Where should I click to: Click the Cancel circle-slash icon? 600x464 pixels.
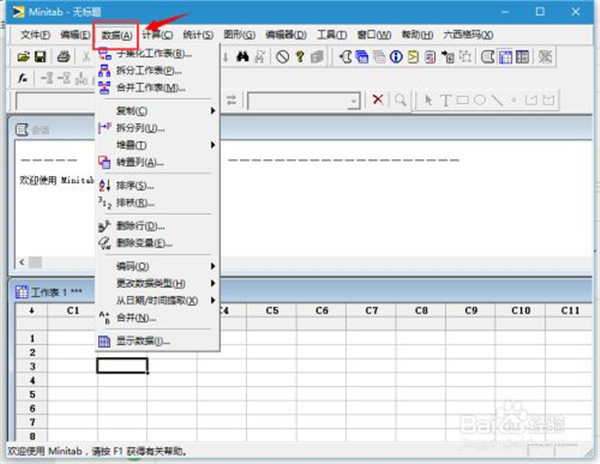pyautogui.click(x=282, y=57)
